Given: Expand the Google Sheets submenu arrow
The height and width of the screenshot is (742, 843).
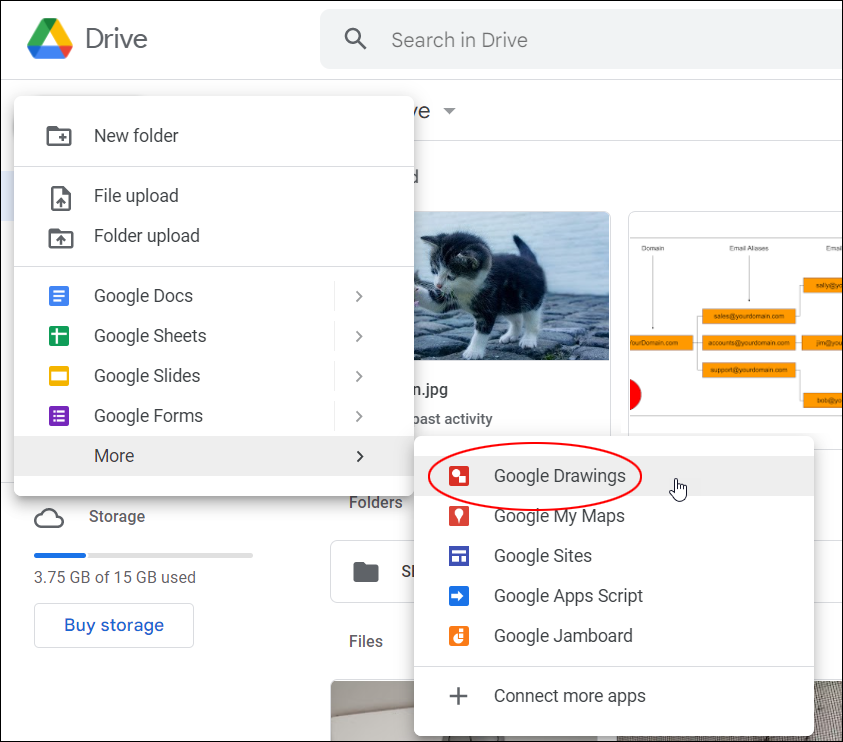Looking at the screenshot, I should point(359,337).
